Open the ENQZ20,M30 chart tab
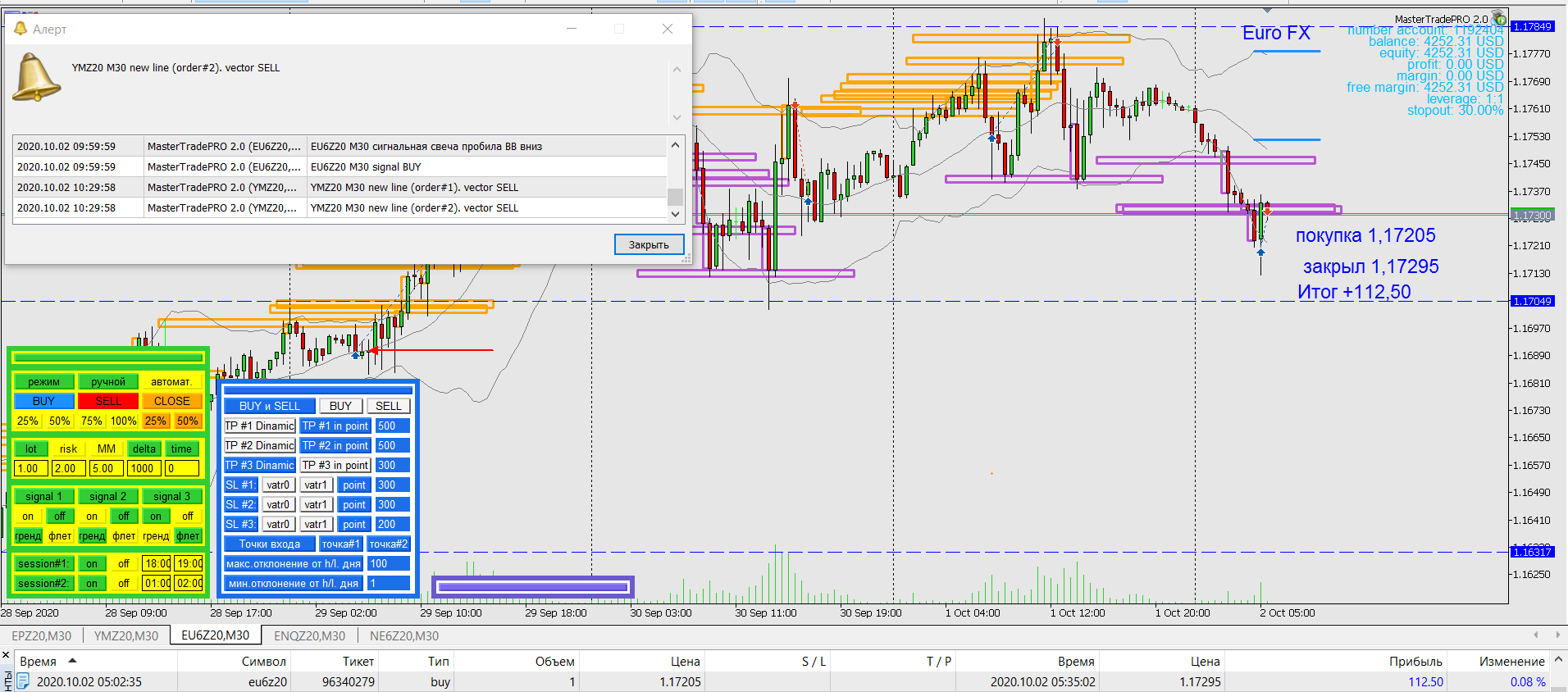This screenshot has height=692, width=1568. click(x=310, y=635)
